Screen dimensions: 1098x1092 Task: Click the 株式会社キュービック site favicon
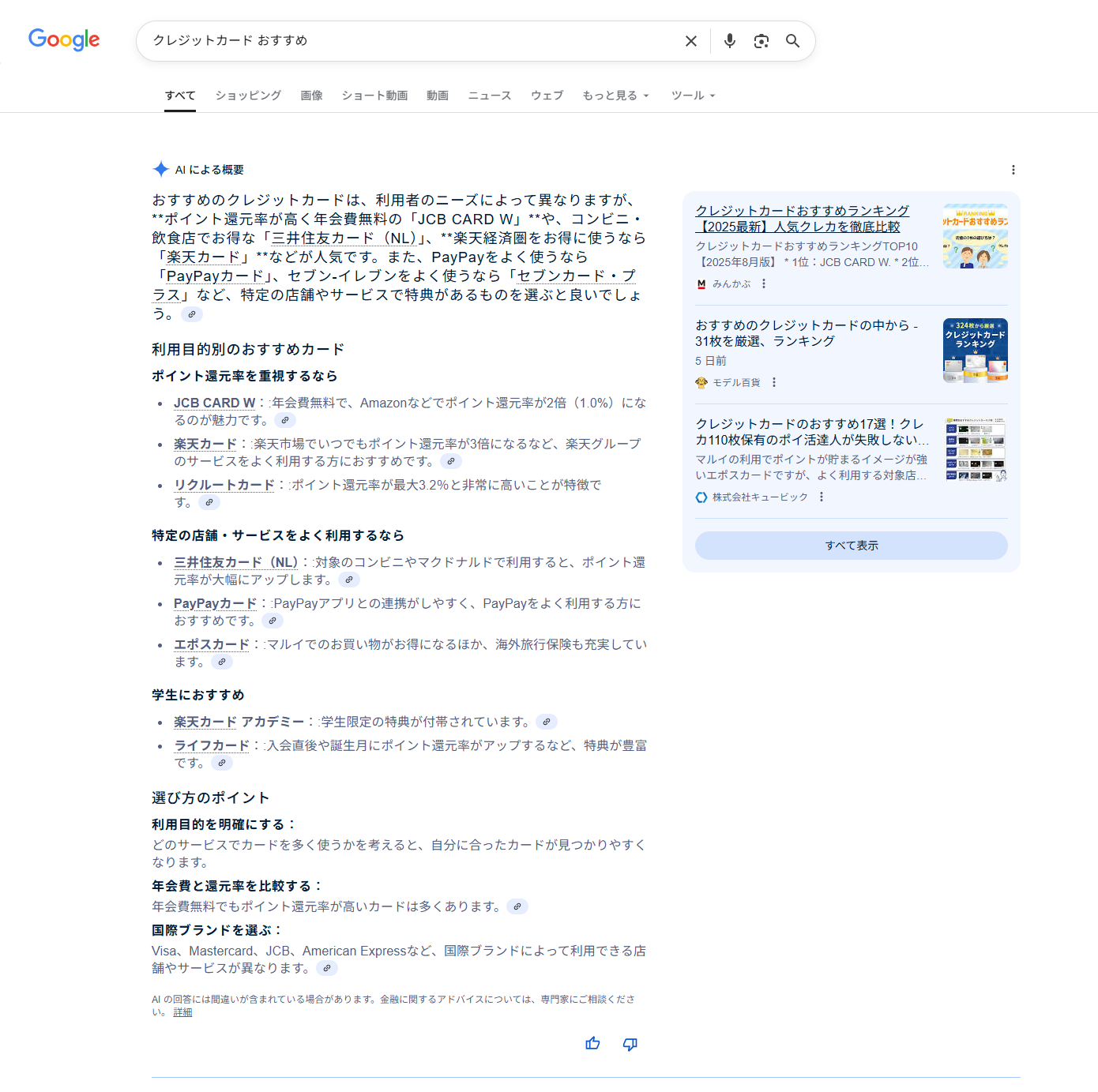pos(701,497)
